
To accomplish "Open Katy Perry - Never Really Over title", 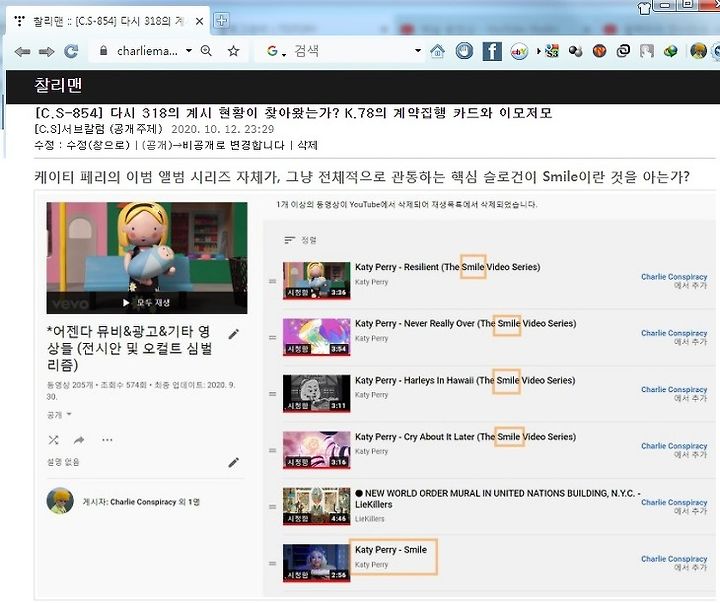I will 465,324.
